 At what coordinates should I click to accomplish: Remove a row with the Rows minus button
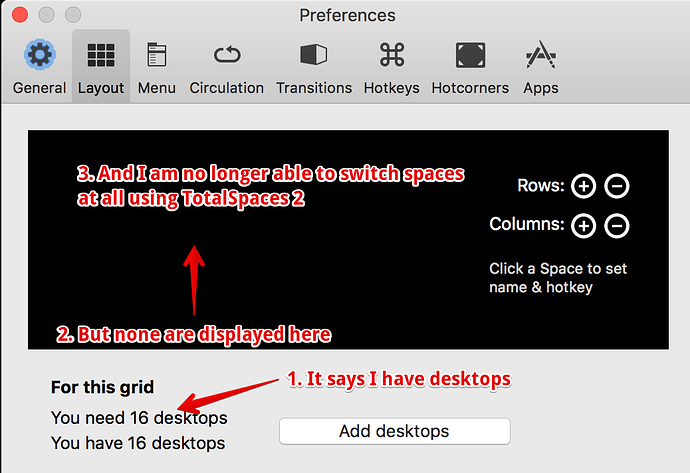coord(617,186)
